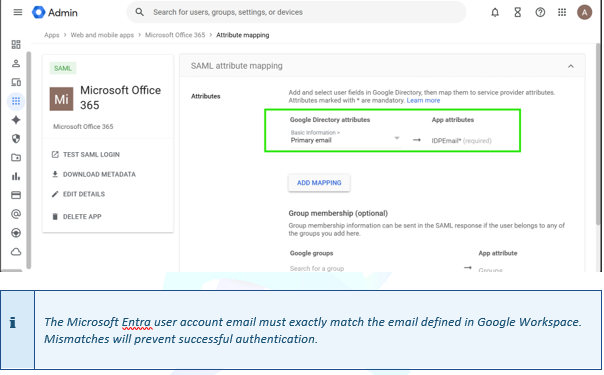The image size is (604, 375).
Task: Open the help question mark icon
Action: point(540,12)
